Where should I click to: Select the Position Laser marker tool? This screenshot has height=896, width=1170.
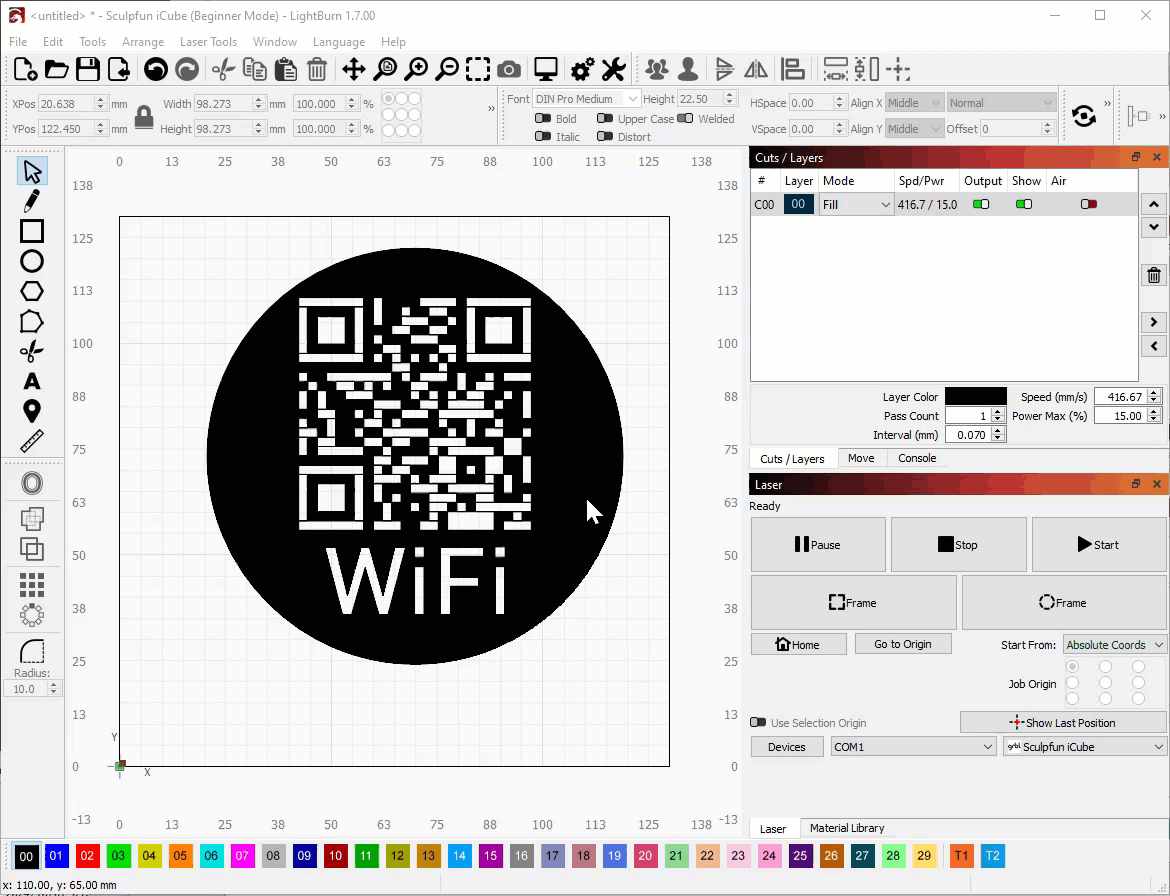coord(32,411)
